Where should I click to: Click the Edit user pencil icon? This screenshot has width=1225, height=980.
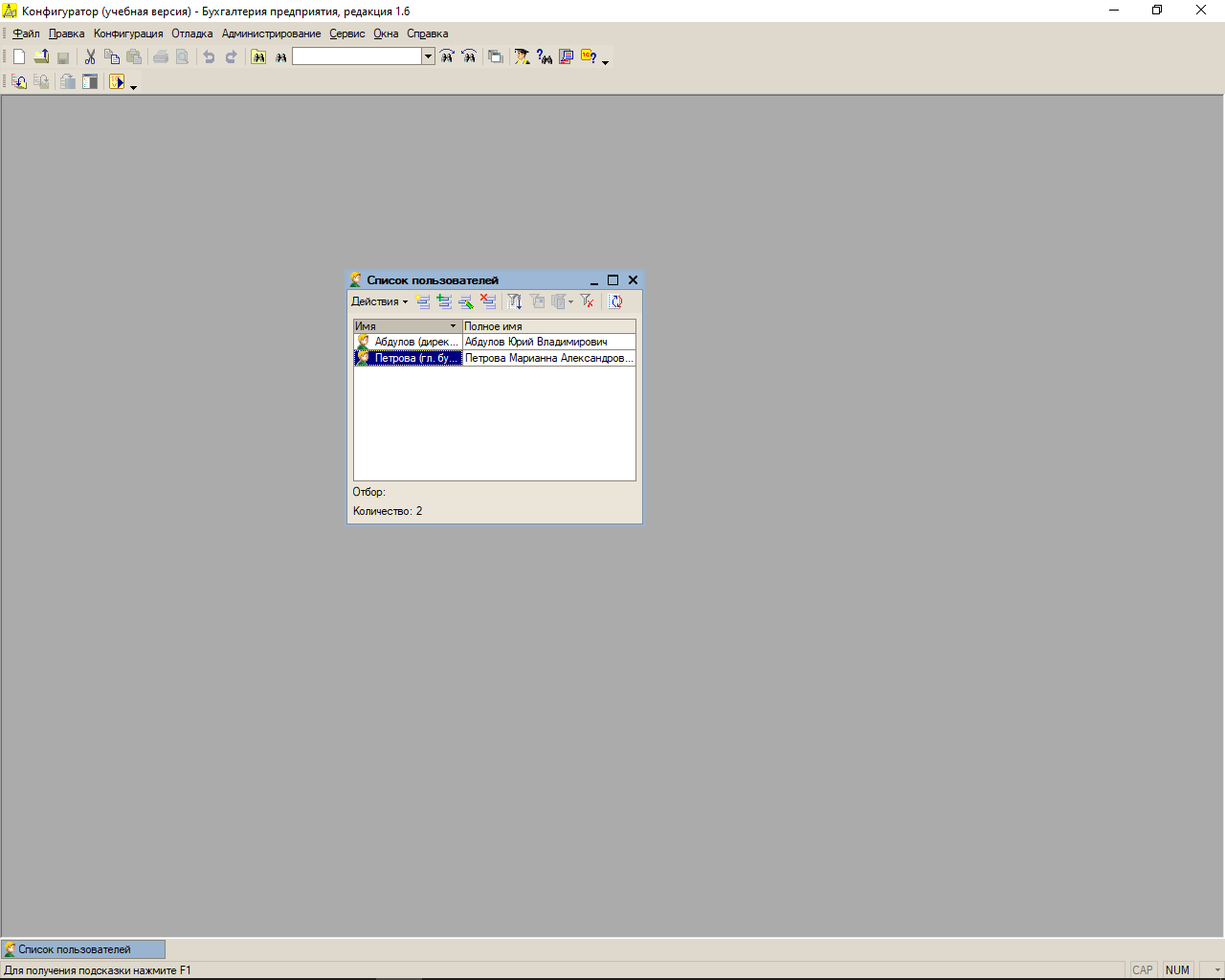[x=466, y=301]
